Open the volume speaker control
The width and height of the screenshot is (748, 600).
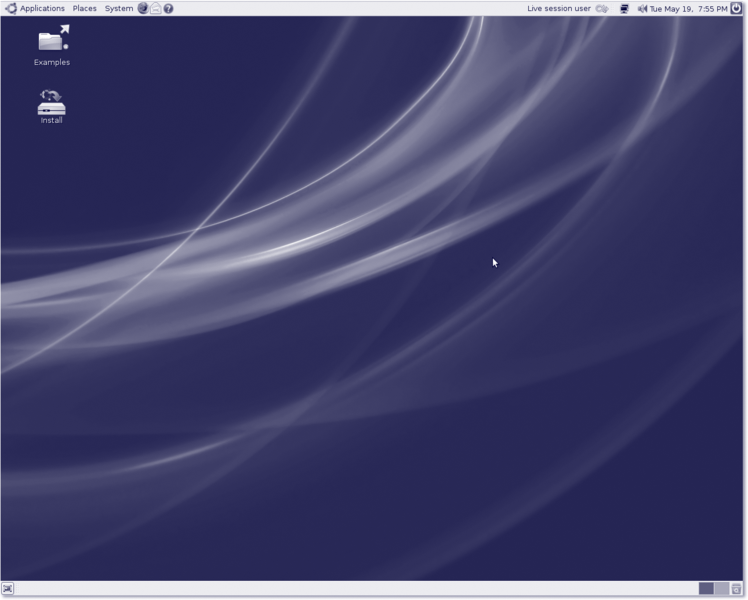[x=642, y=8]
